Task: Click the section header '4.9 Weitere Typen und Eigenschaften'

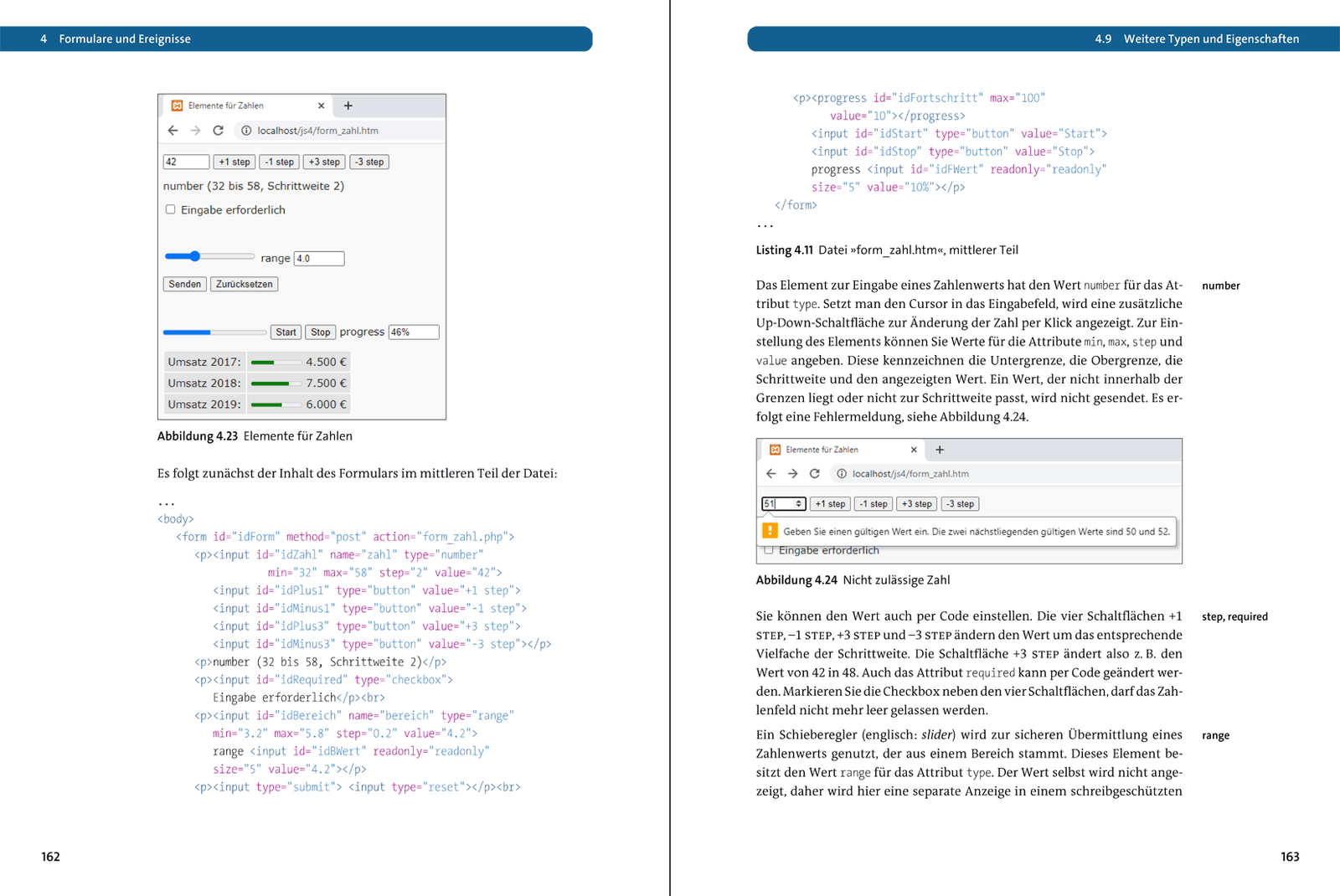Action: 1197,39
